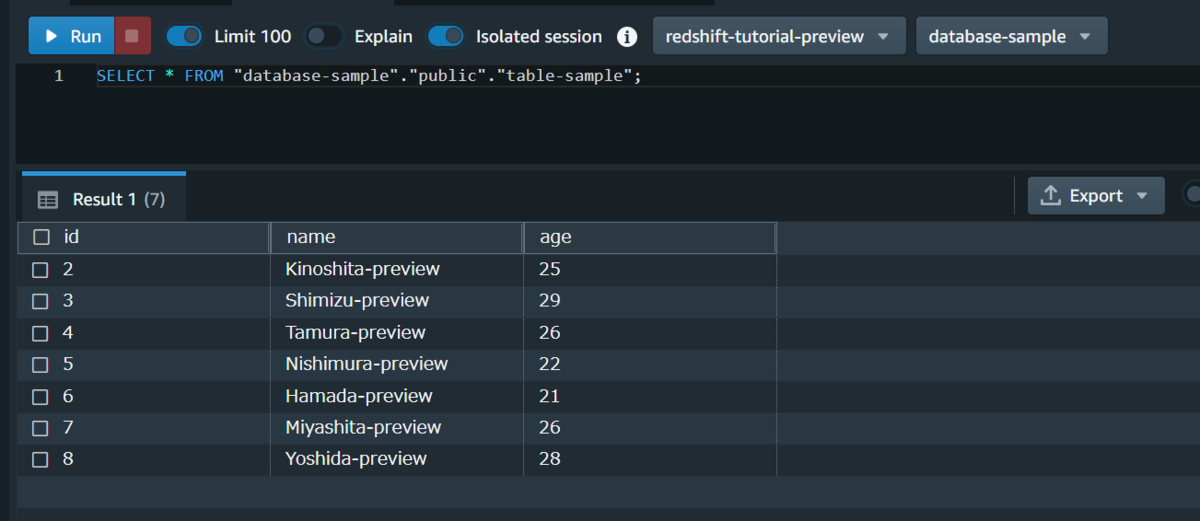1200x521 pixels.
Task: Click the red Stop query button
Action: point(133,36)
